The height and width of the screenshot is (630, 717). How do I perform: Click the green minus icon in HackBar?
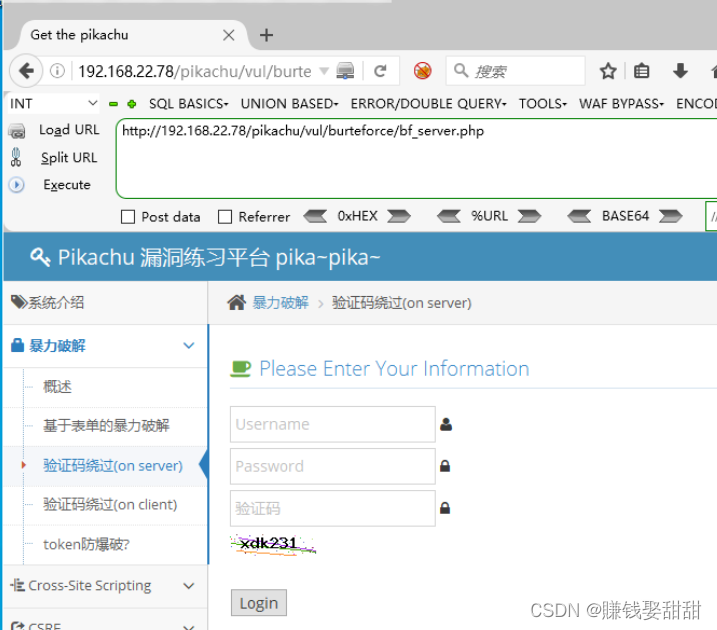point(113,104)
